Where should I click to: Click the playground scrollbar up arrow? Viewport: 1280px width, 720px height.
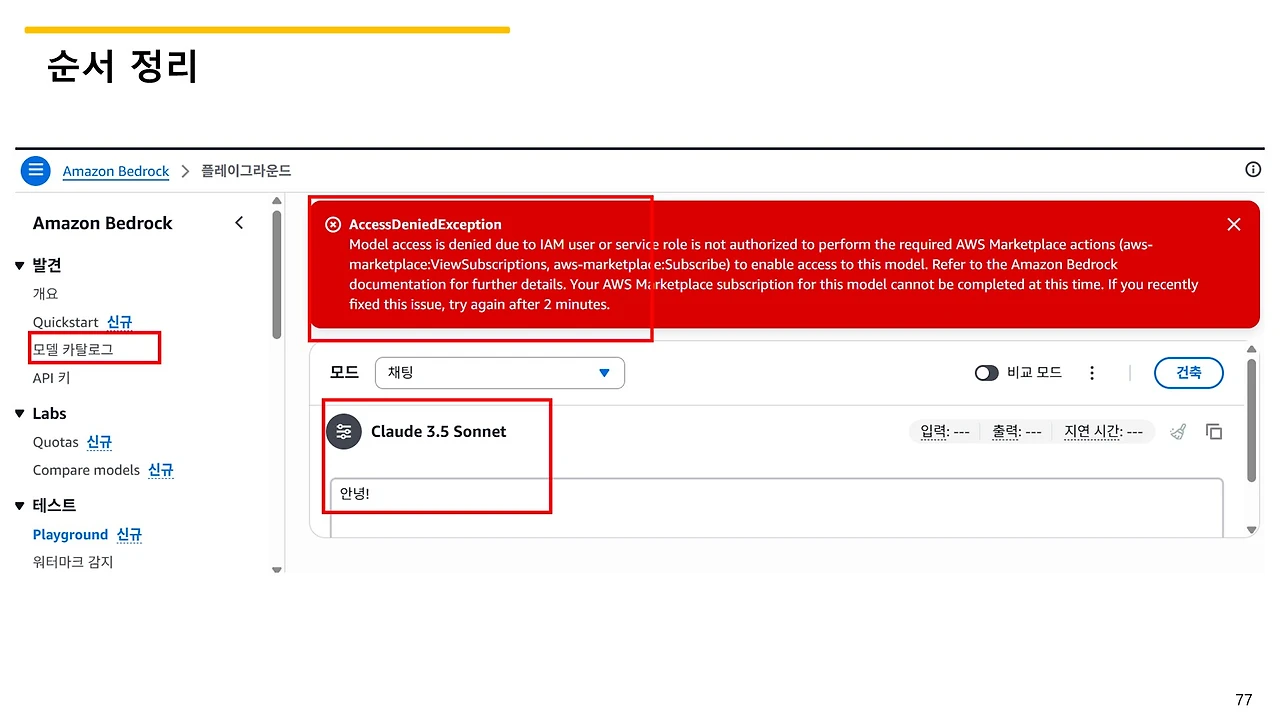(x=1252, y=349)
